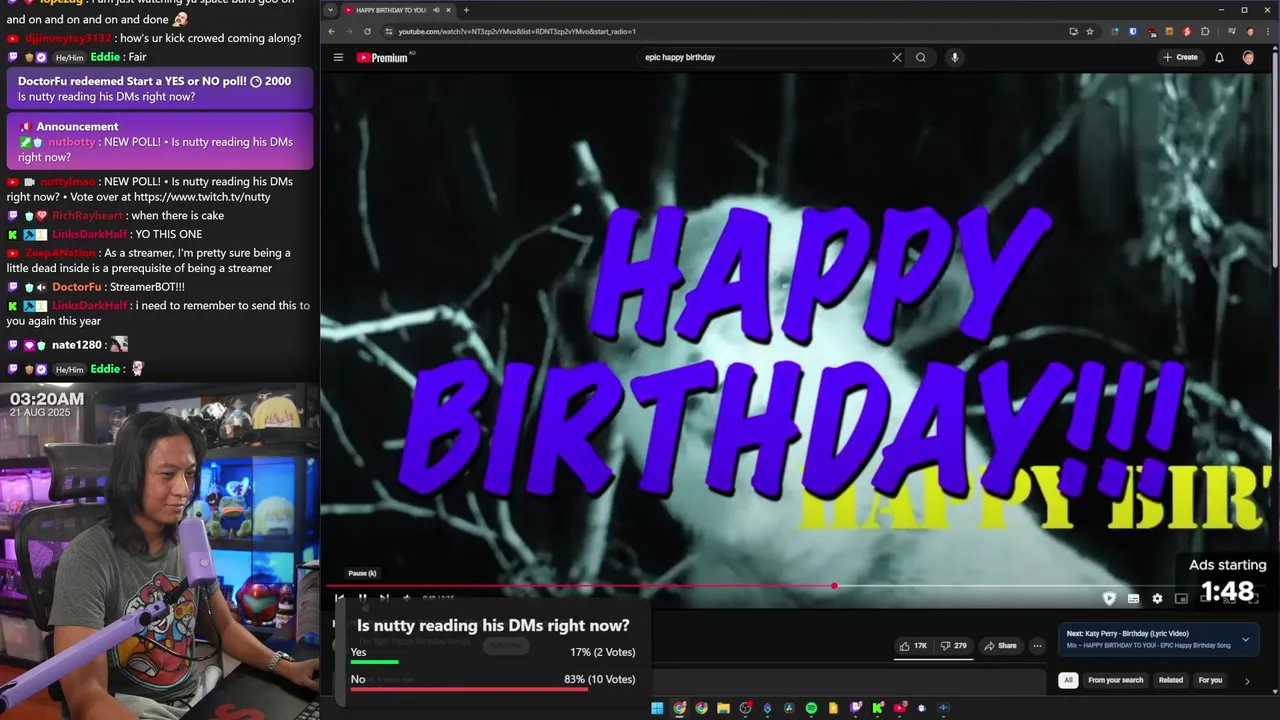Pause the video playback
The height and width of the screenshot is (720, 1280).
(362, 598)
